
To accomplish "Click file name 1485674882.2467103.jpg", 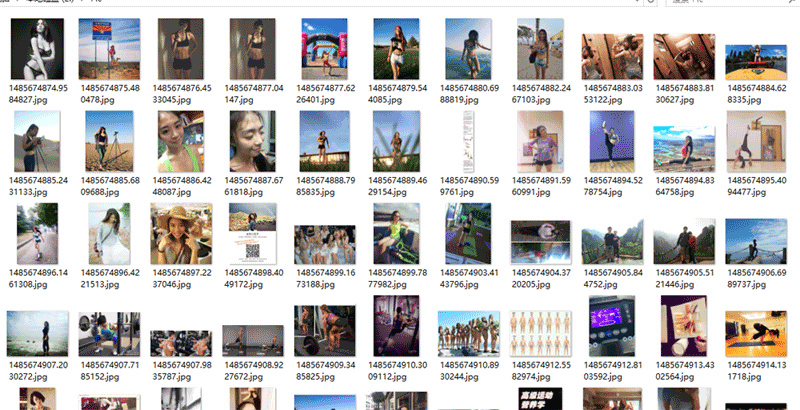I will 541,94.
